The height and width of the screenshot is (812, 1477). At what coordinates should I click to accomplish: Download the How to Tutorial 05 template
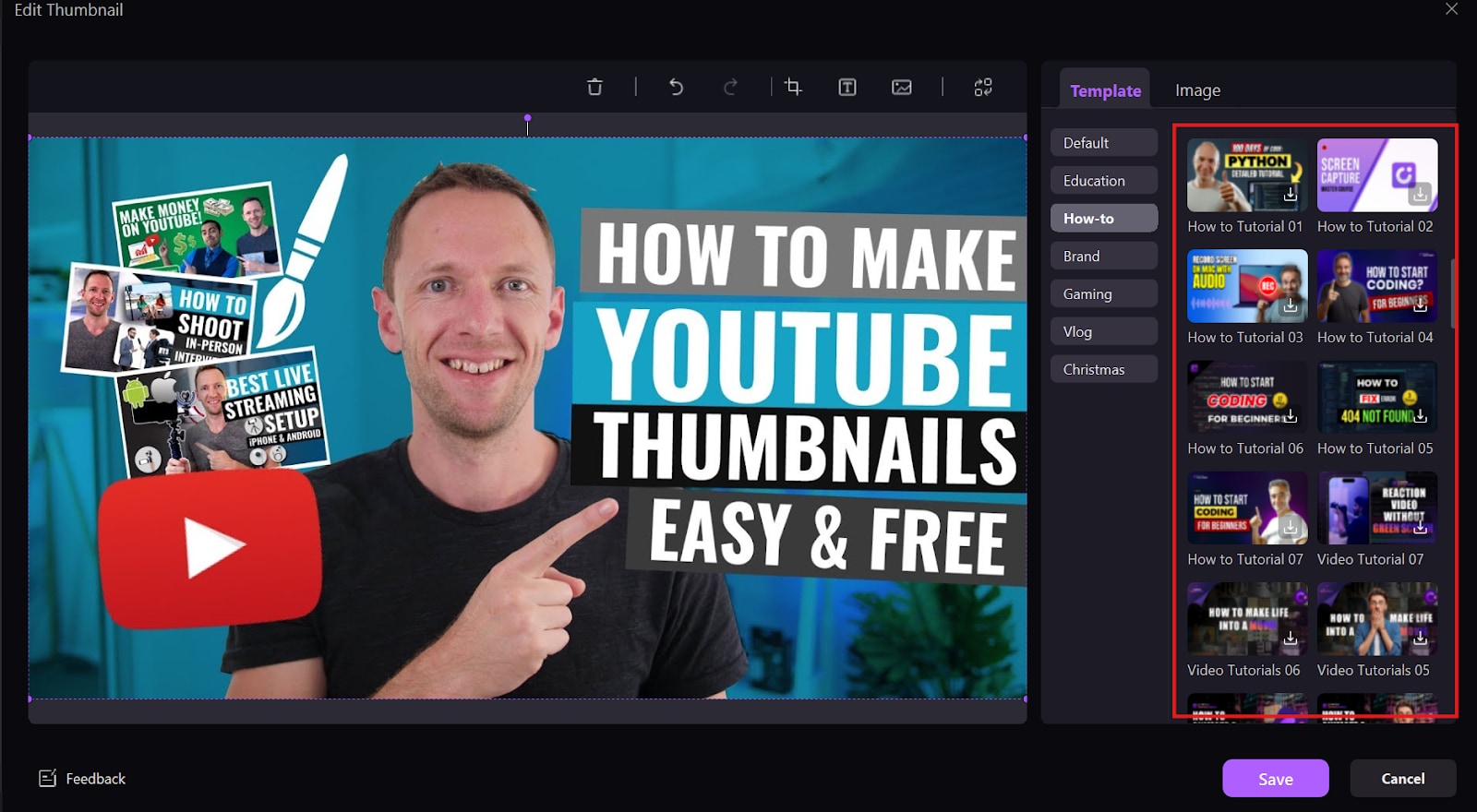pyautogui.click(x=1420, y=416)
